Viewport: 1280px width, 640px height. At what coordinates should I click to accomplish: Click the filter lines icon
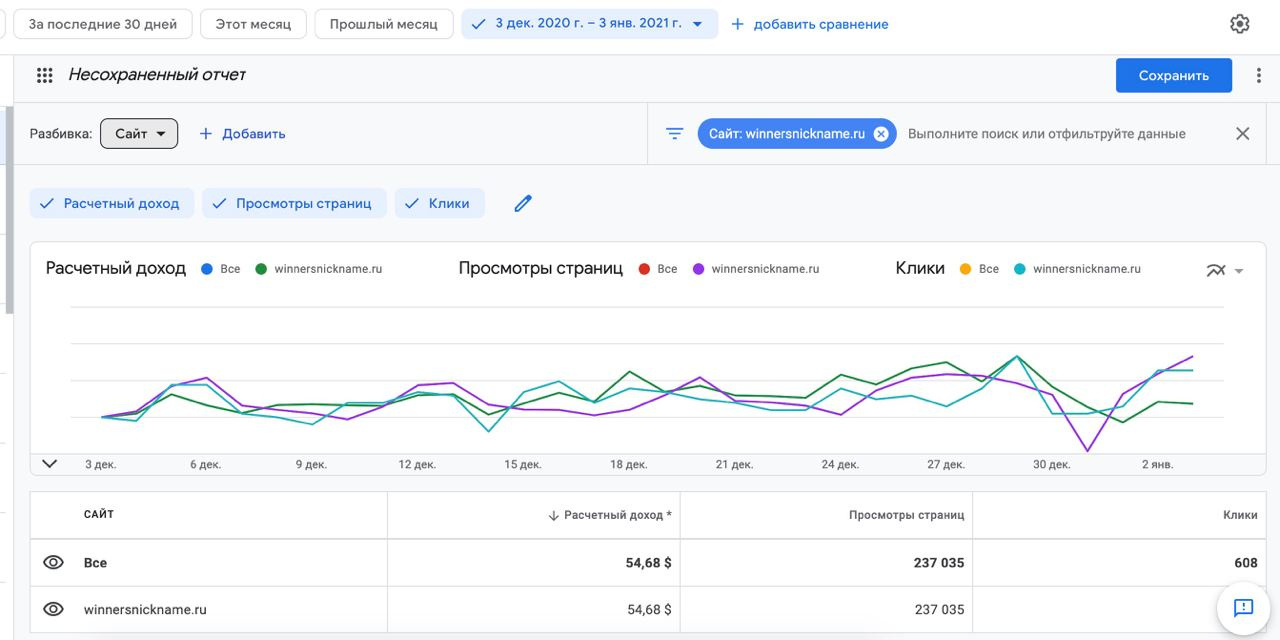[675, 134]
